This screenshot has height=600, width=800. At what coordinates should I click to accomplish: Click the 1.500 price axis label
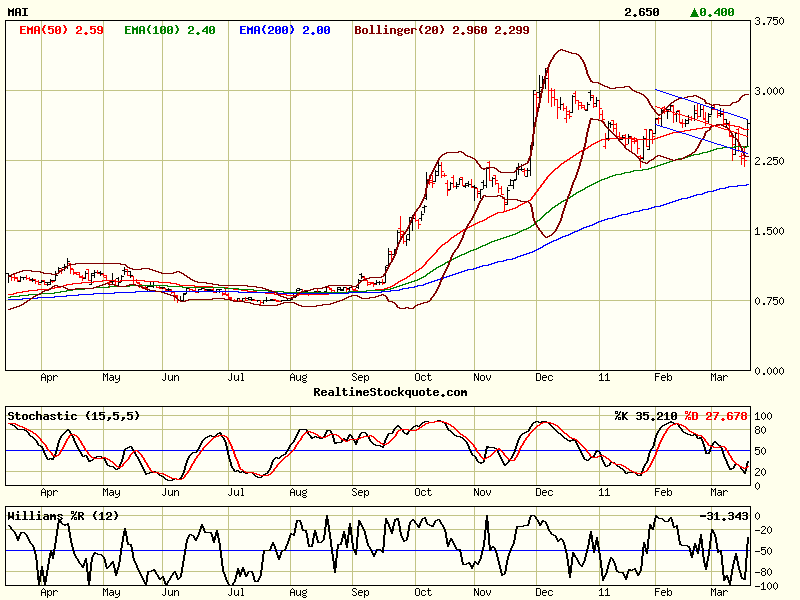point(769,231)
